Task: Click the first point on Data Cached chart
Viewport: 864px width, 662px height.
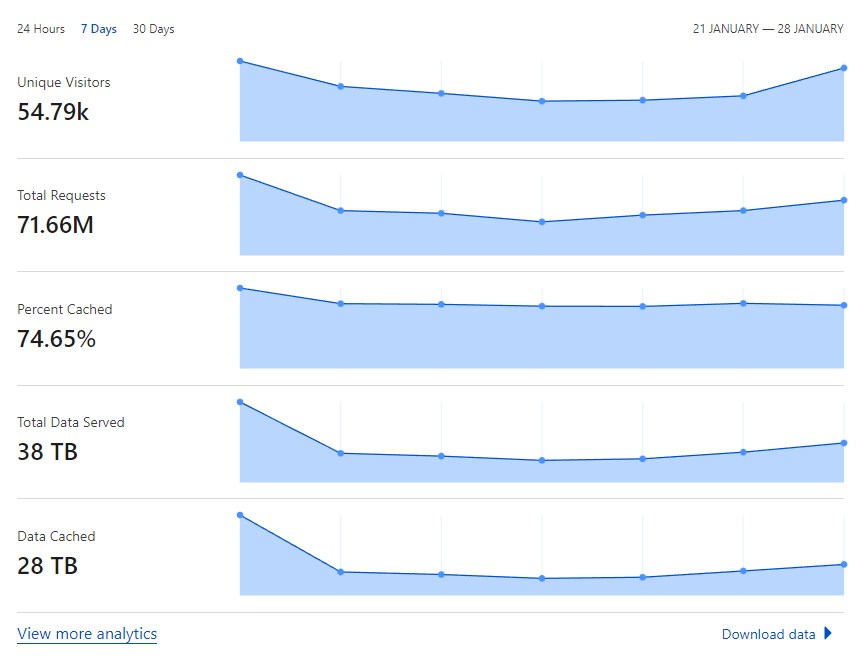Action: point(240,515)
